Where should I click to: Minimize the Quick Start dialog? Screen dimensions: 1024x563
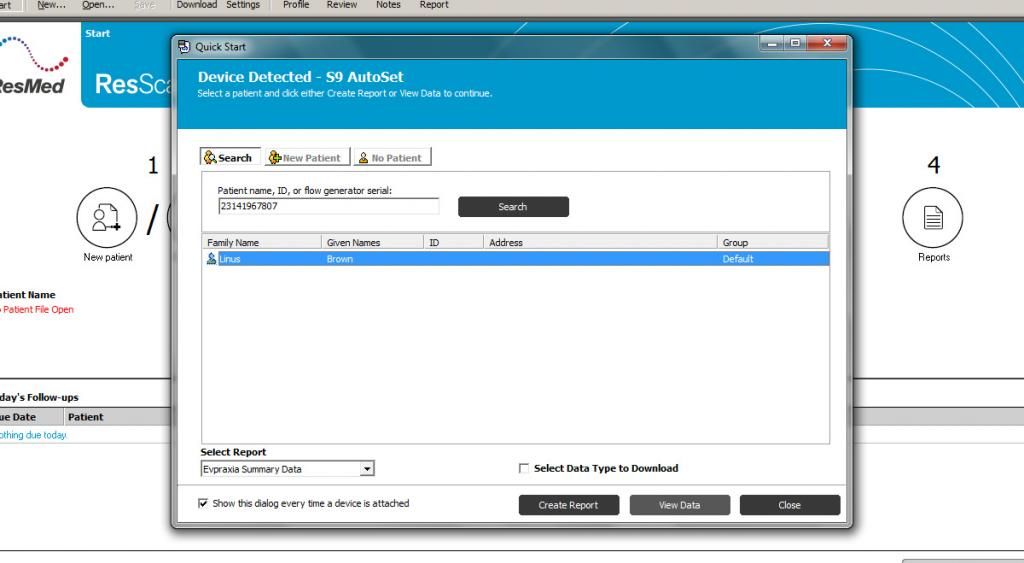click(772, 43)
